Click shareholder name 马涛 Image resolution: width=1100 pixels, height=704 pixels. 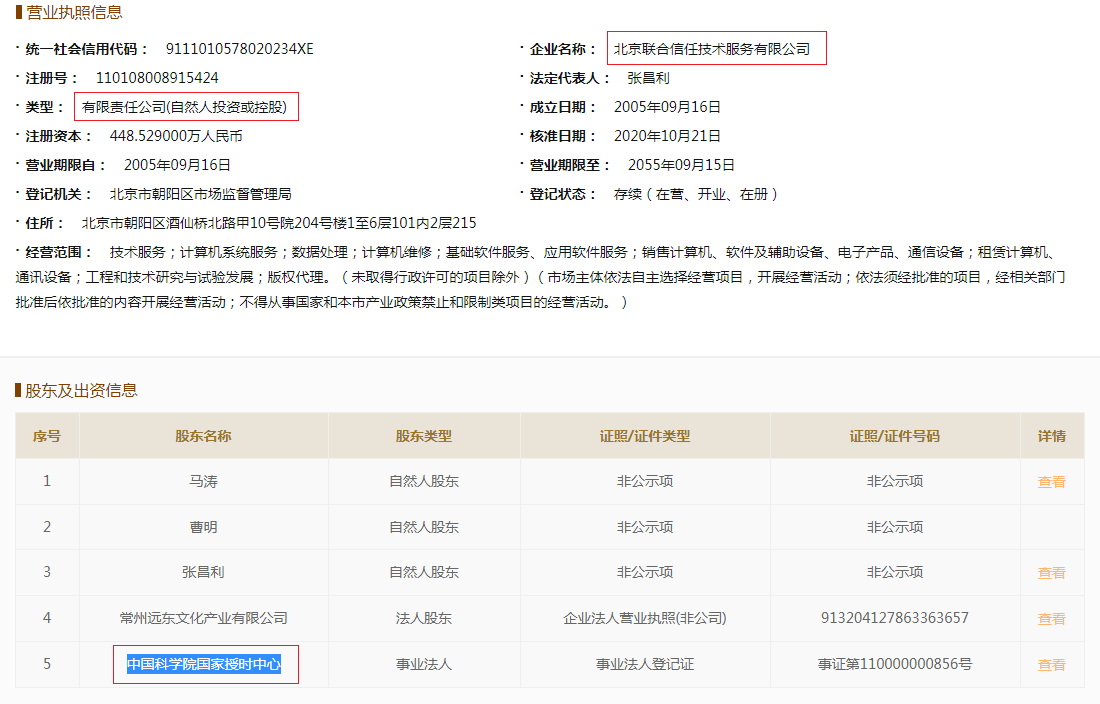coord(203,482)
